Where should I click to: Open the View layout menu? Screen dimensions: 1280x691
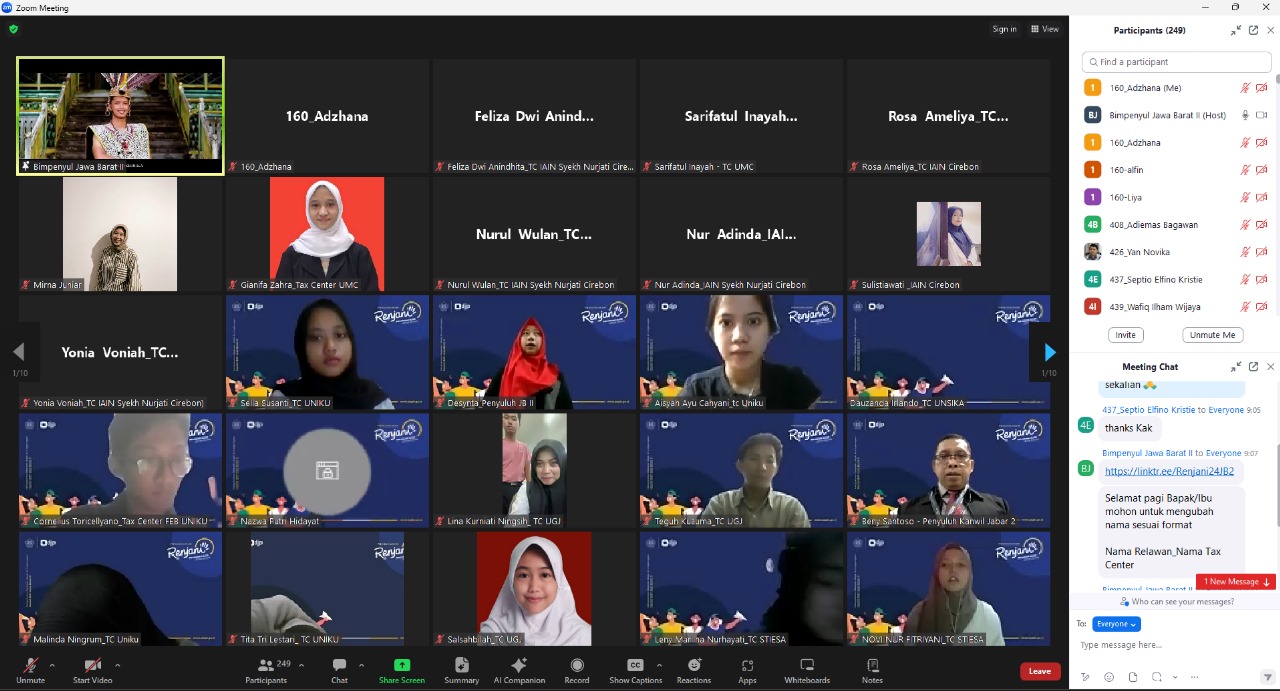[x=1044, y=29]
